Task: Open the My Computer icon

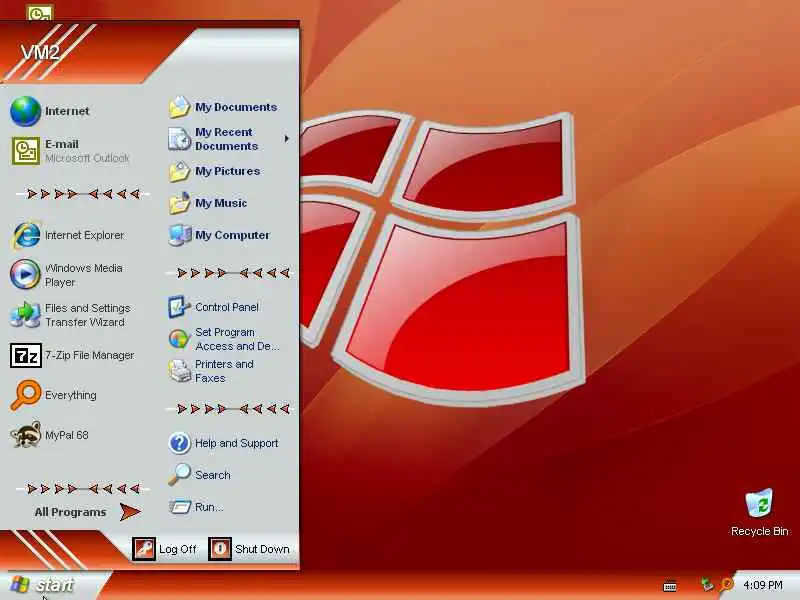Action: click(x=180, y=235)
